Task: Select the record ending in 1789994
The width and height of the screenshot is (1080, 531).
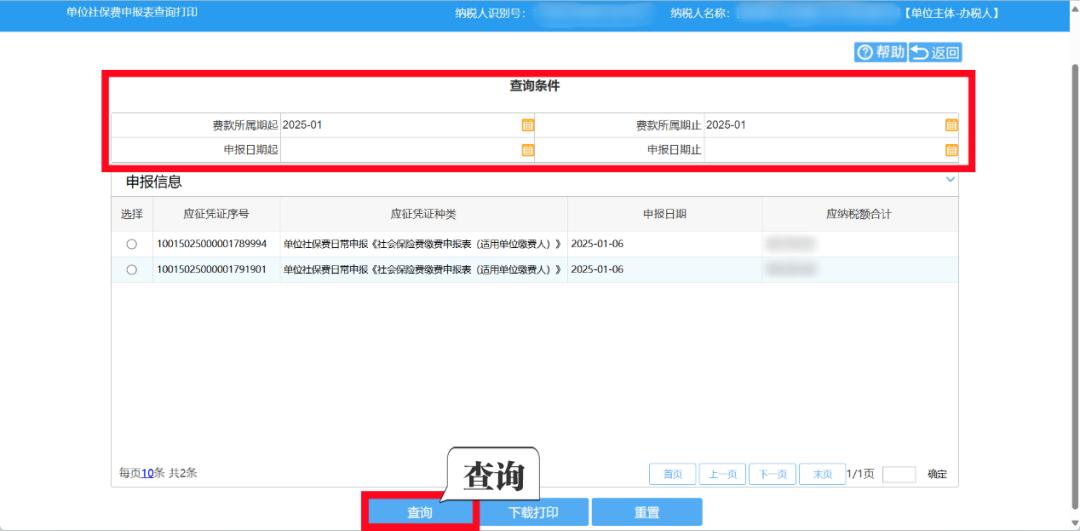Action: pyautogui.click(x=131, y=244)
